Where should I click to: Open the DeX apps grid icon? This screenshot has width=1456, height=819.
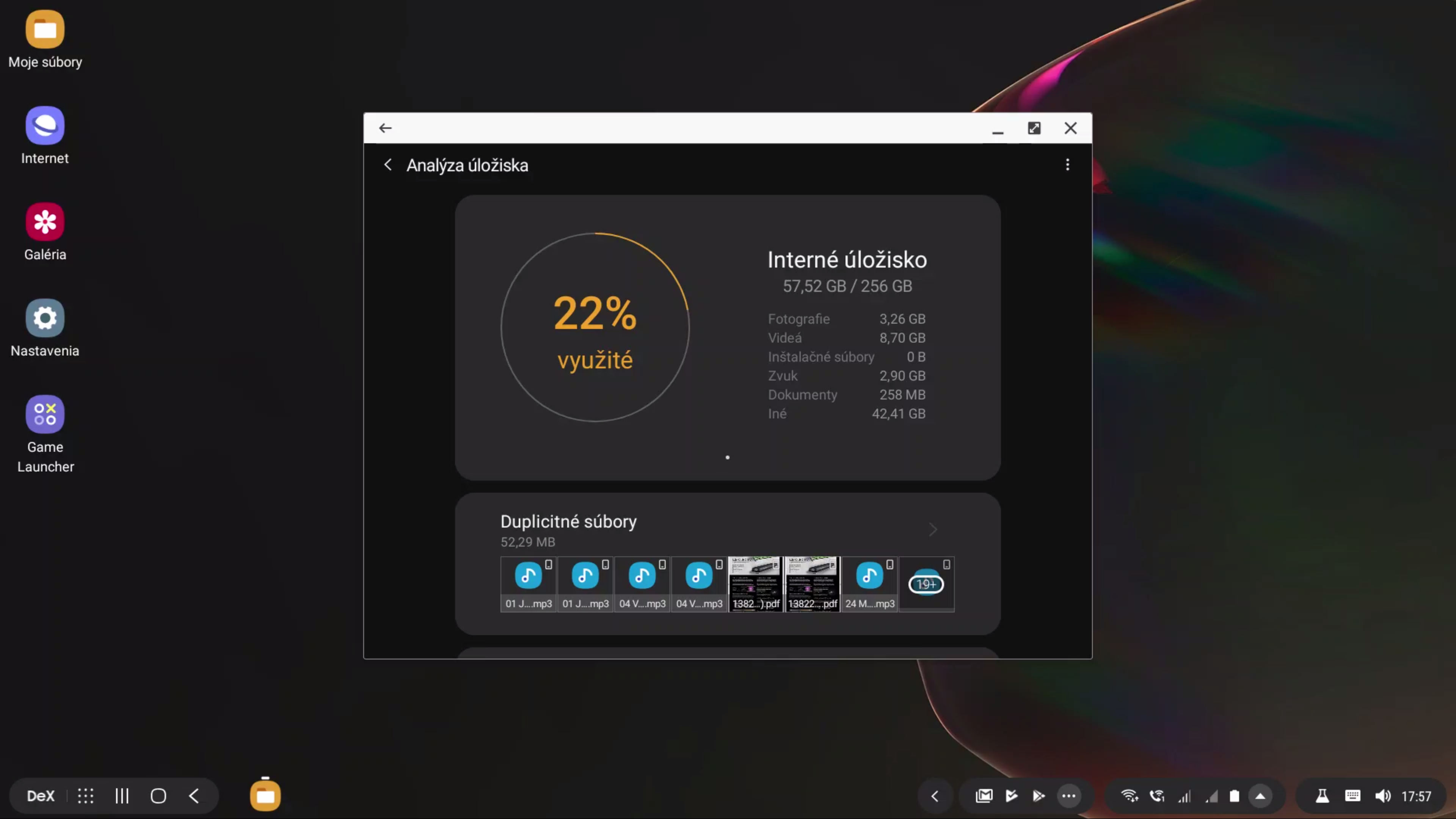tap(85, 796)
